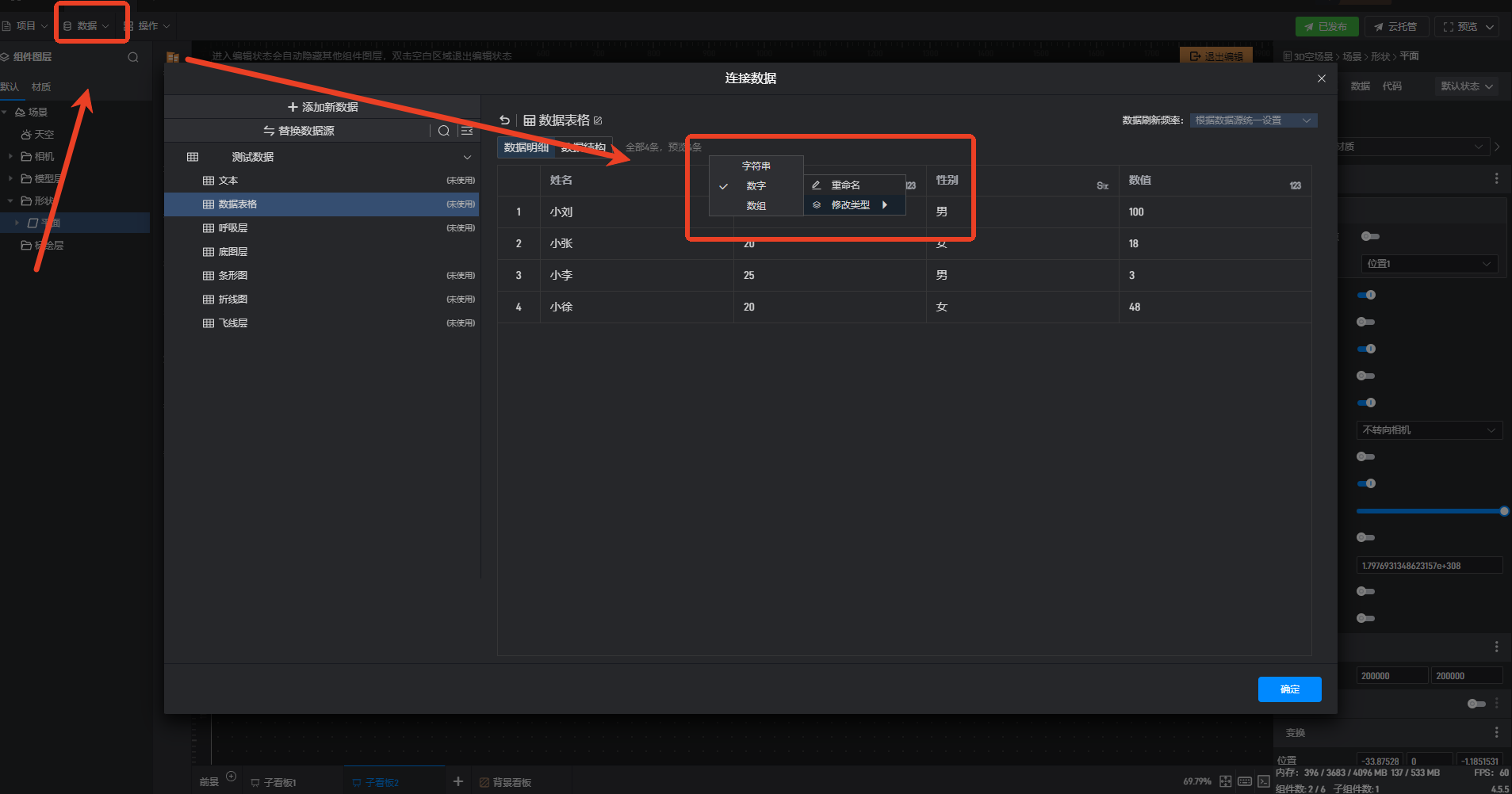Image resolution: width=1512 pixels, height=794 pixels.
Task: Choose 重命名 in context menu
Action: 855,185
